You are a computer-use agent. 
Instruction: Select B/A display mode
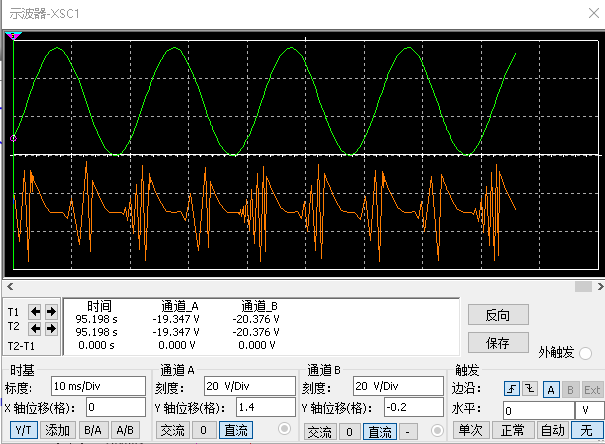tap(93, 430)
